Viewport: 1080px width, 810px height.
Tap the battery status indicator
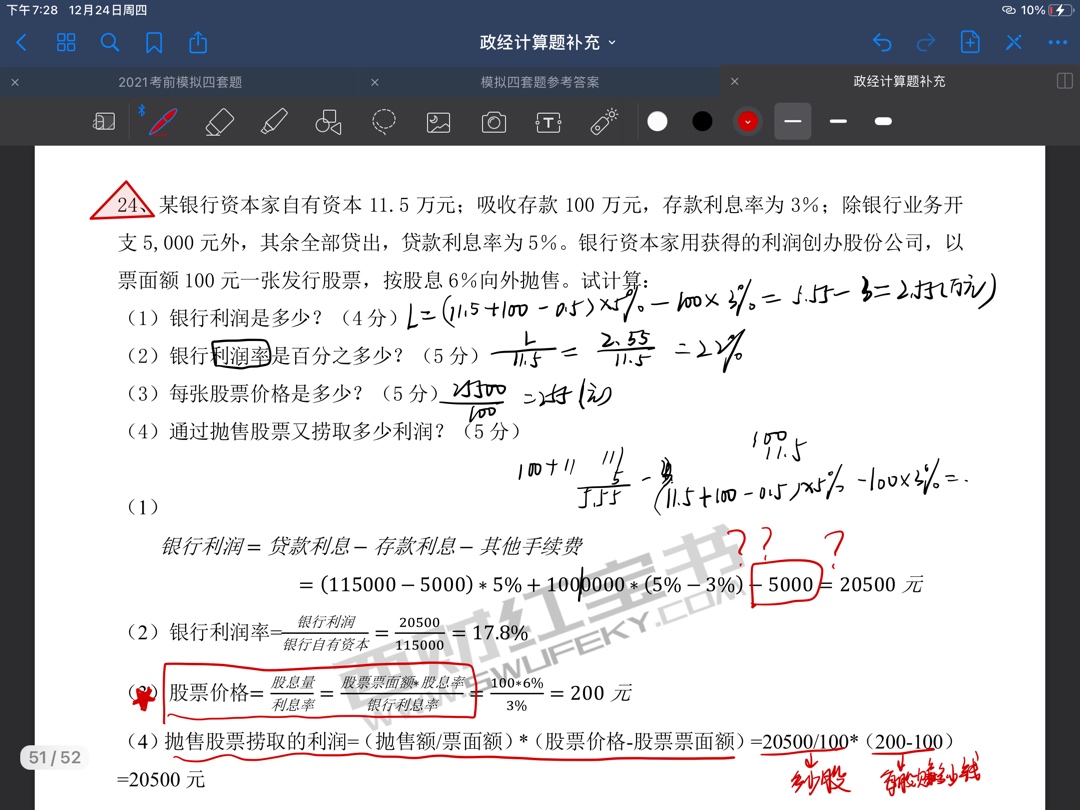tap(1059, 10)
